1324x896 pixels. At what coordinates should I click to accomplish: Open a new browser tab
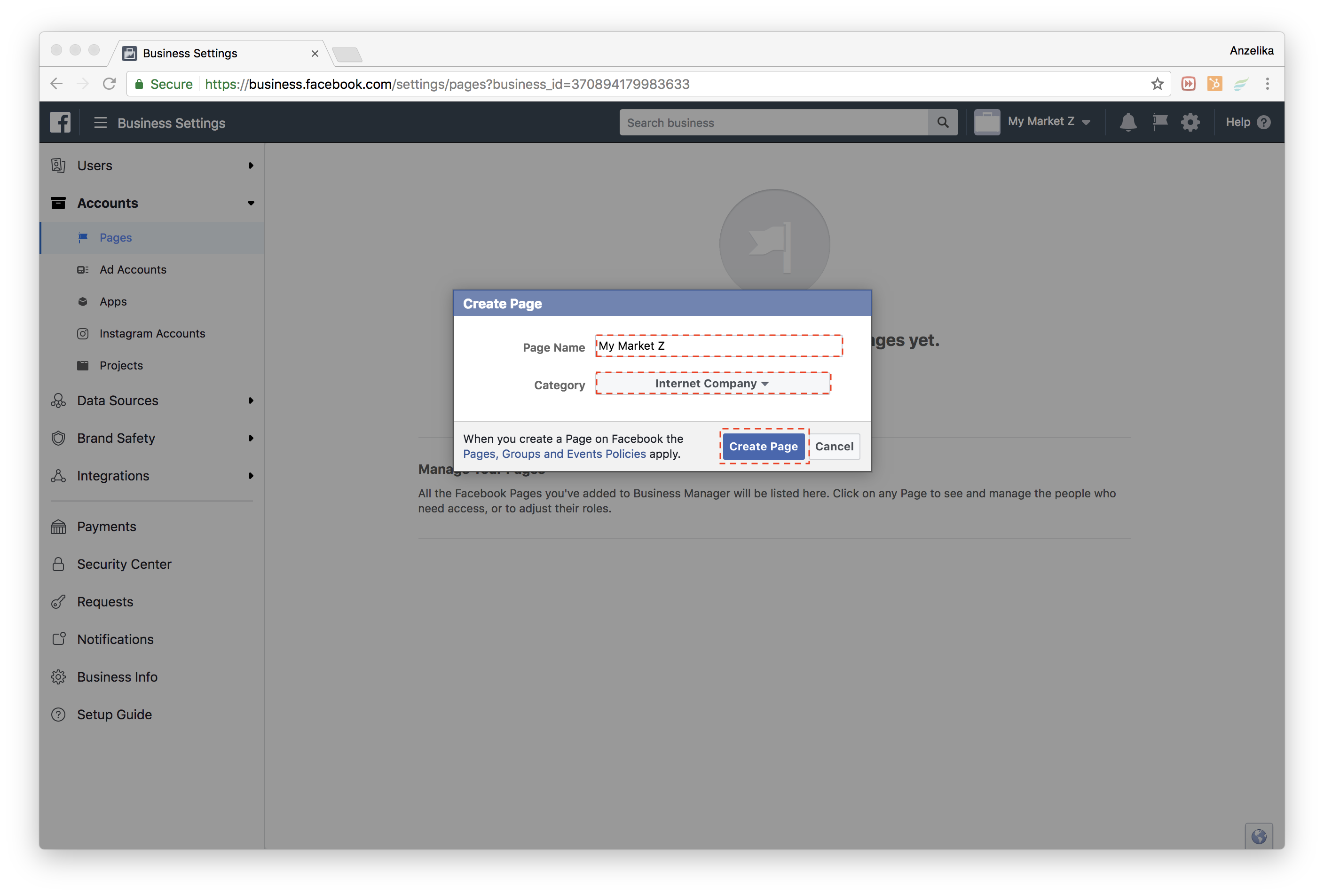point(347,55)
